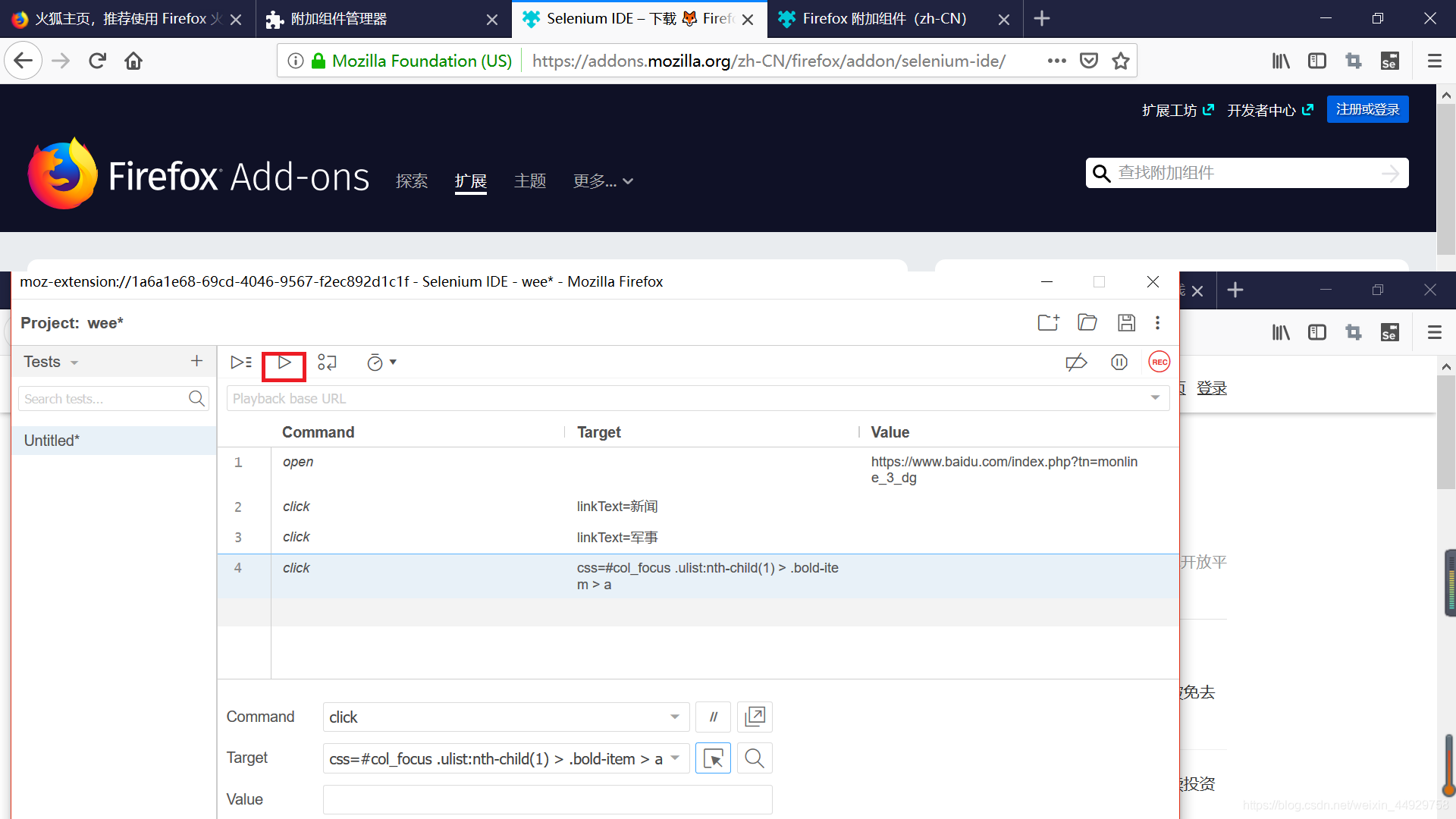This screenshot has height=819, width=1456.
Task: Save page to Pocket icon
Action: click(1089, 61)
